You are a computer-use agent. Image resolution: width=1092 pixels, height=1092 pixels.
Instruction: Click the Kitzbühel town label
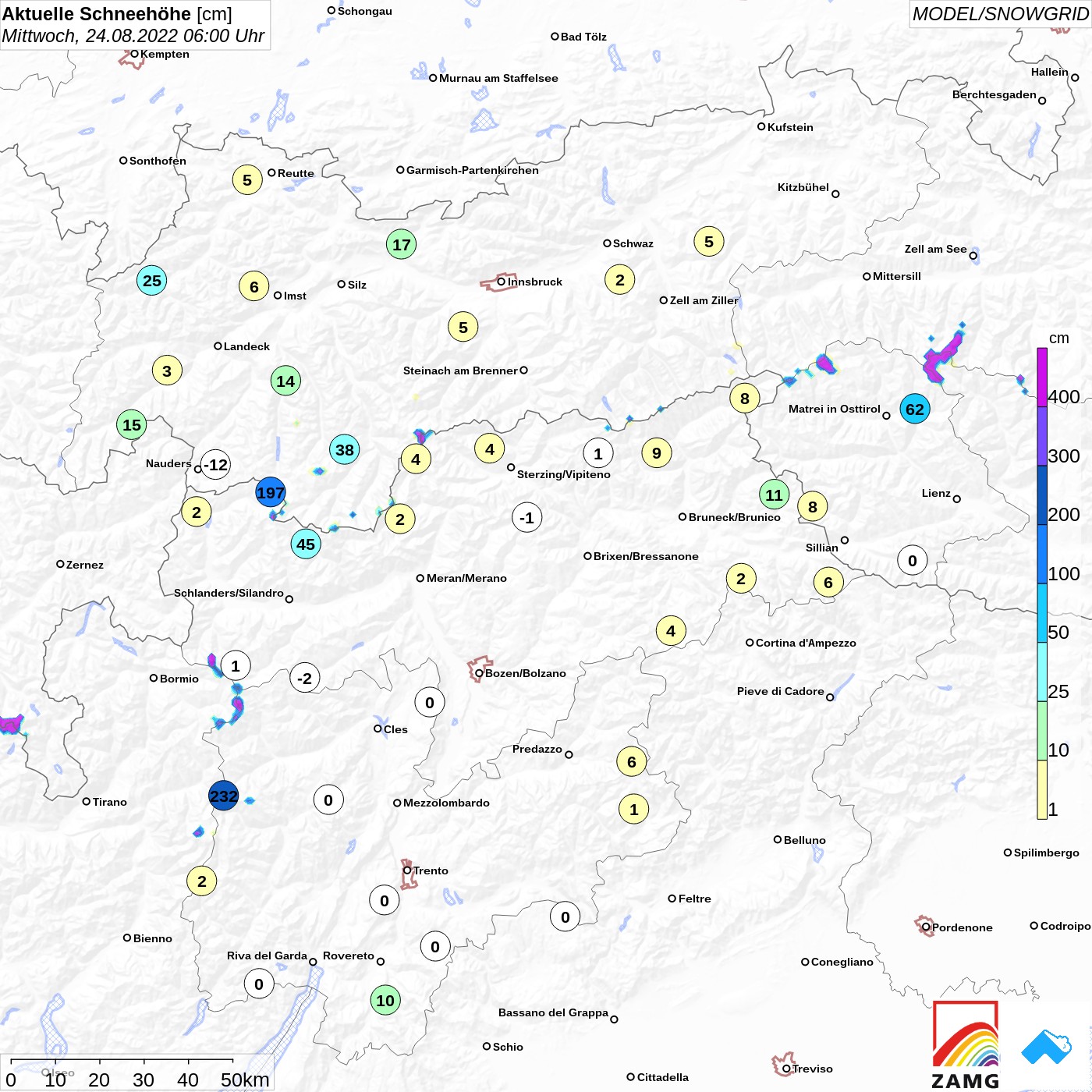click(x=803, y=187)
